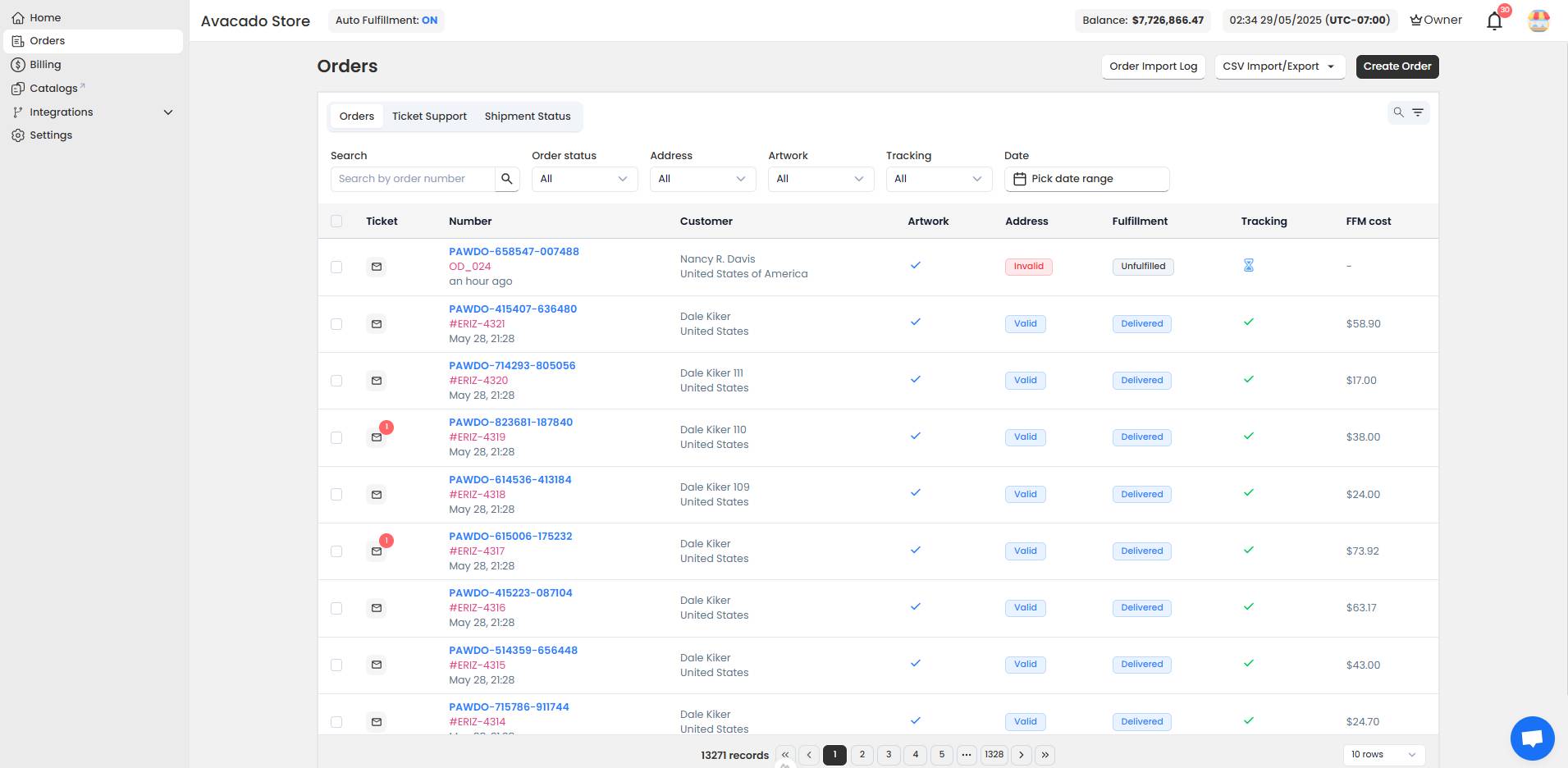Check the box for order PAWDO-614536-413184
The image size is (1568, 768).
[336, 495]
